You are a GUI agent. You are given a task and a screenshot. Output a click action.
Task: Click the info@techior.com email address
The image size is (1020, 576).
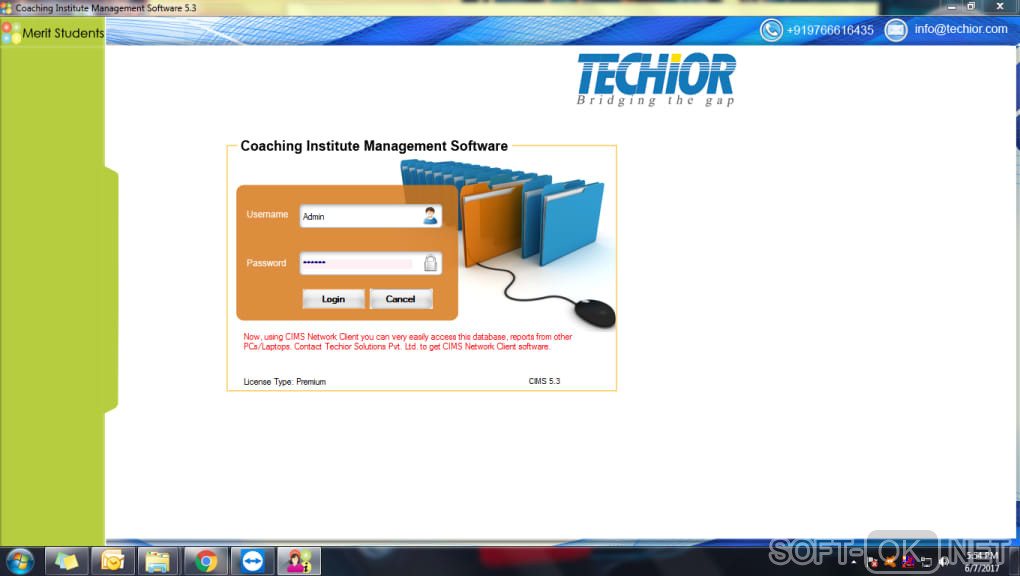[x=961, y=29]
